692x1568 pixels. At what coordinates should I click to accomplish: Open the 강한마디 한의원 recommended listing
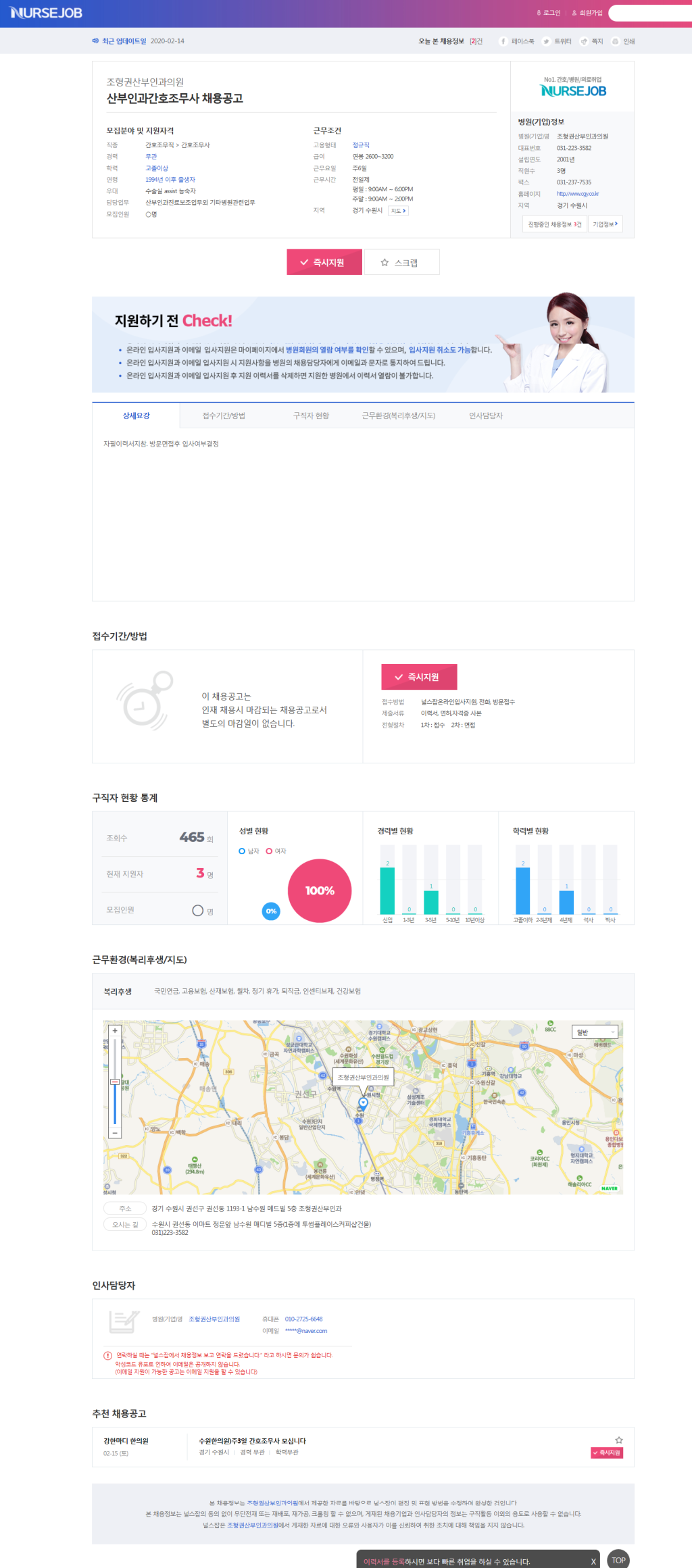[126, 1441]
